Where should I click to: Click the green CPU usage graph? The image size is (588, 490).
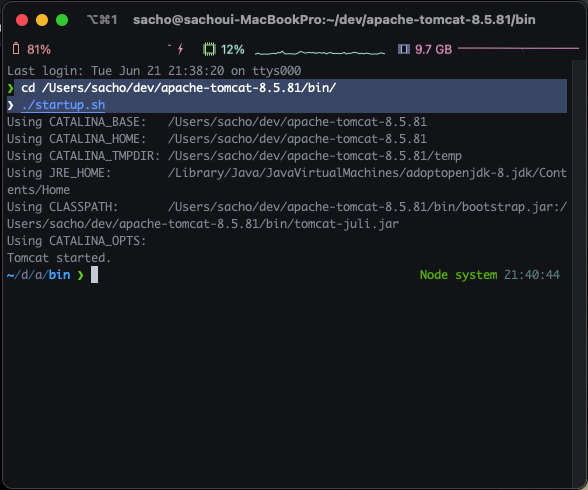pyautogui.click(x=320, y=53)
